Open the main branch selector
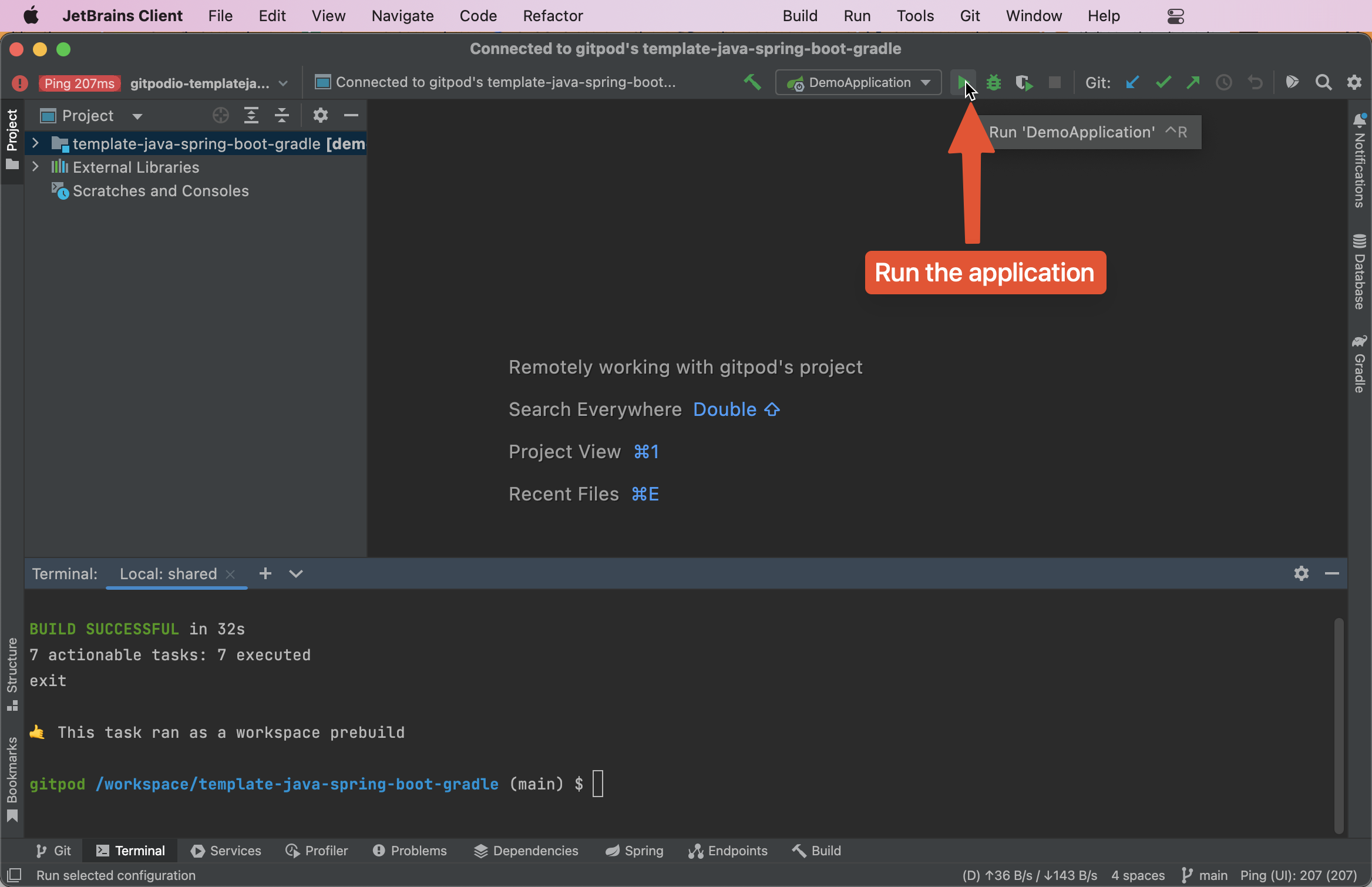 tap(1204, 875)
